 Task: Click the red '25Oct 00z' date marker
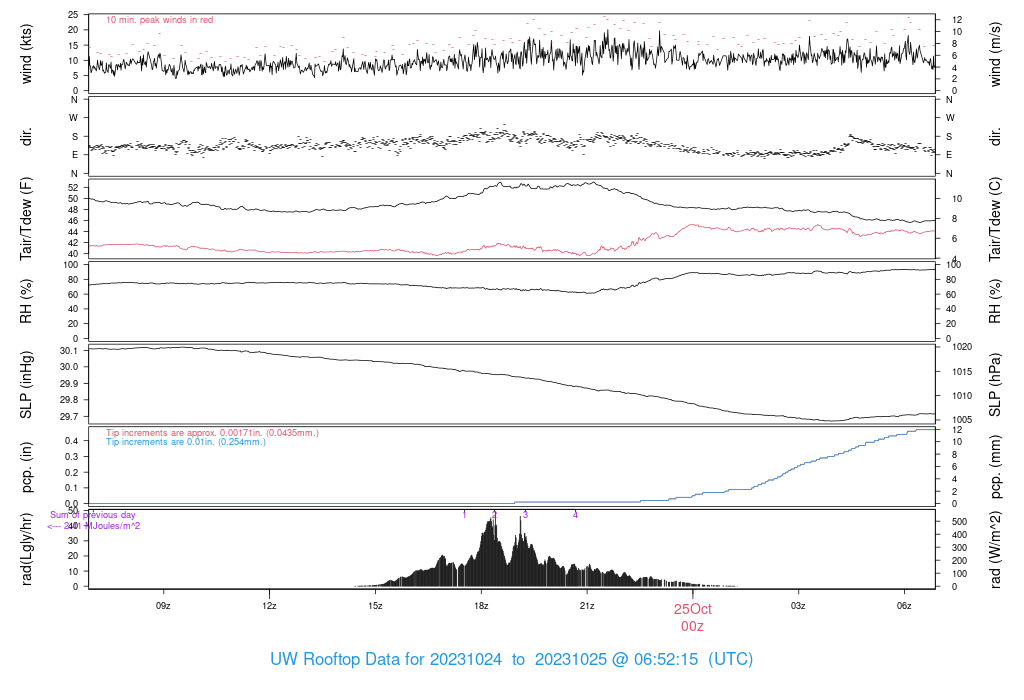[693, 618]
